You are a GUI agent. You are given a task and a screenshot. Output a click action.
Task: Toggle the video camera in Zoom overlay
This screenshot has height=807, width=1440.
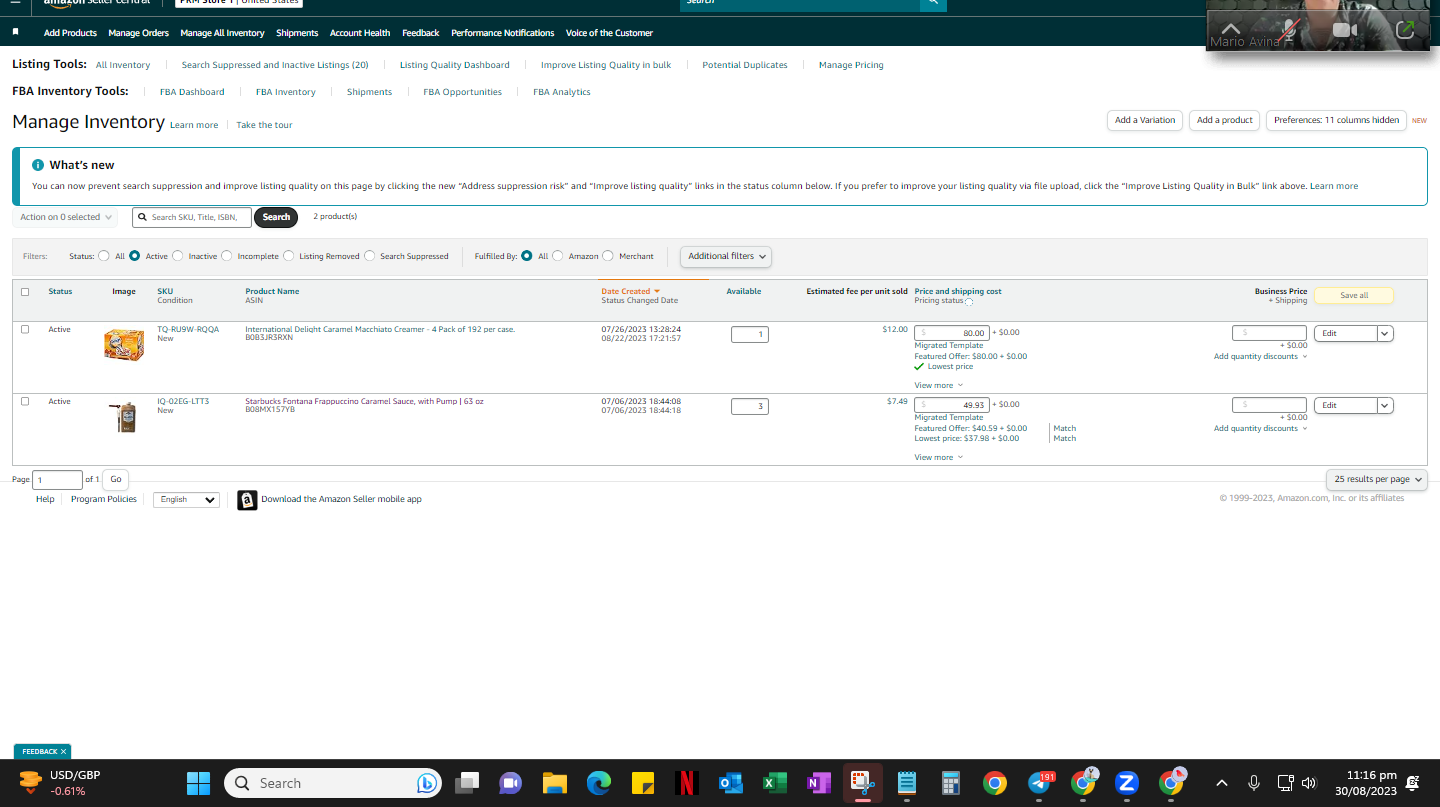click(1345, 30)
